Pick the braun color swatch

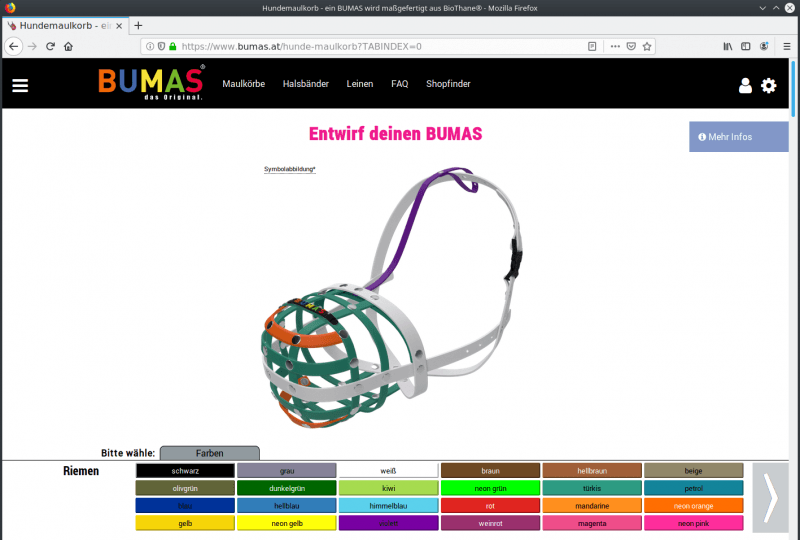point(490,471)
